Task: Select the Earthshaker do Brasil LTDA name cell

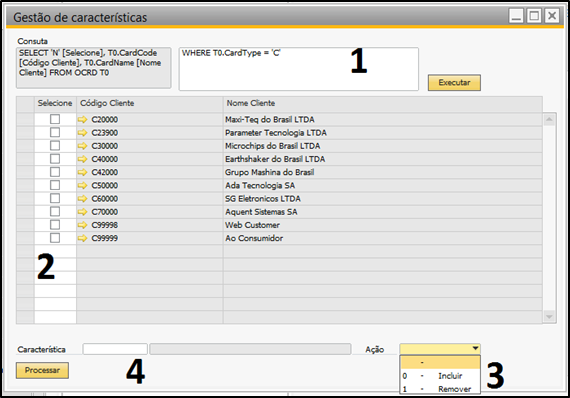Action: pyautogui.click(x=382, y=159)
